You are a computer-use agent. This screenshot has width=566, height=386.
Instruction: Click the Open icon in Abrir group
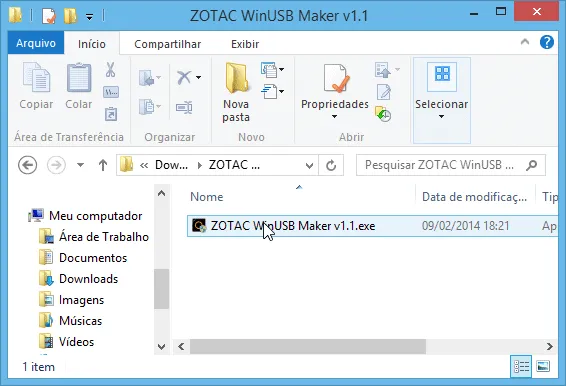tap(383, 70)
